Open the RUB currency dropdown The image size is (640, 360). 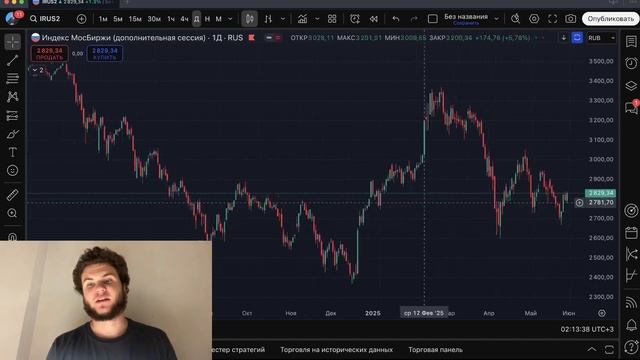601,38
